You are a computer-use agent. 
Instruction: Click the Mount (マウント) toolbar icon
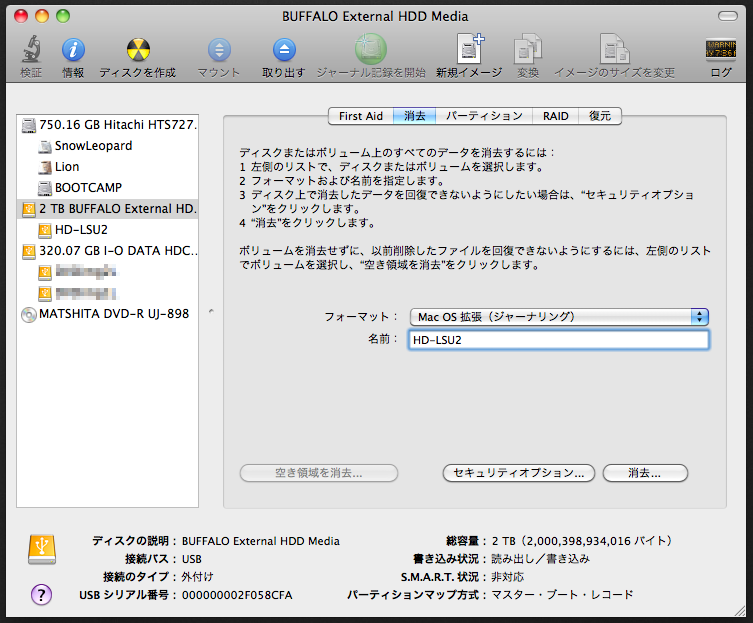click(x=219, y=49)
